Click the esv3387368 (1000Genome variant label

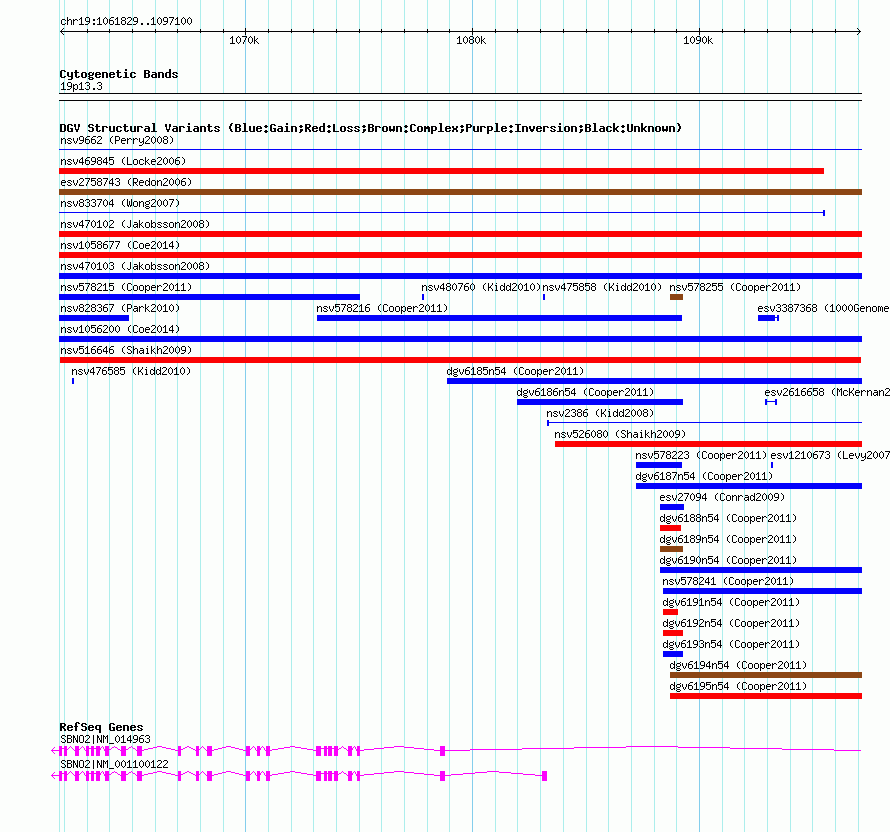[x=823, y=308]
